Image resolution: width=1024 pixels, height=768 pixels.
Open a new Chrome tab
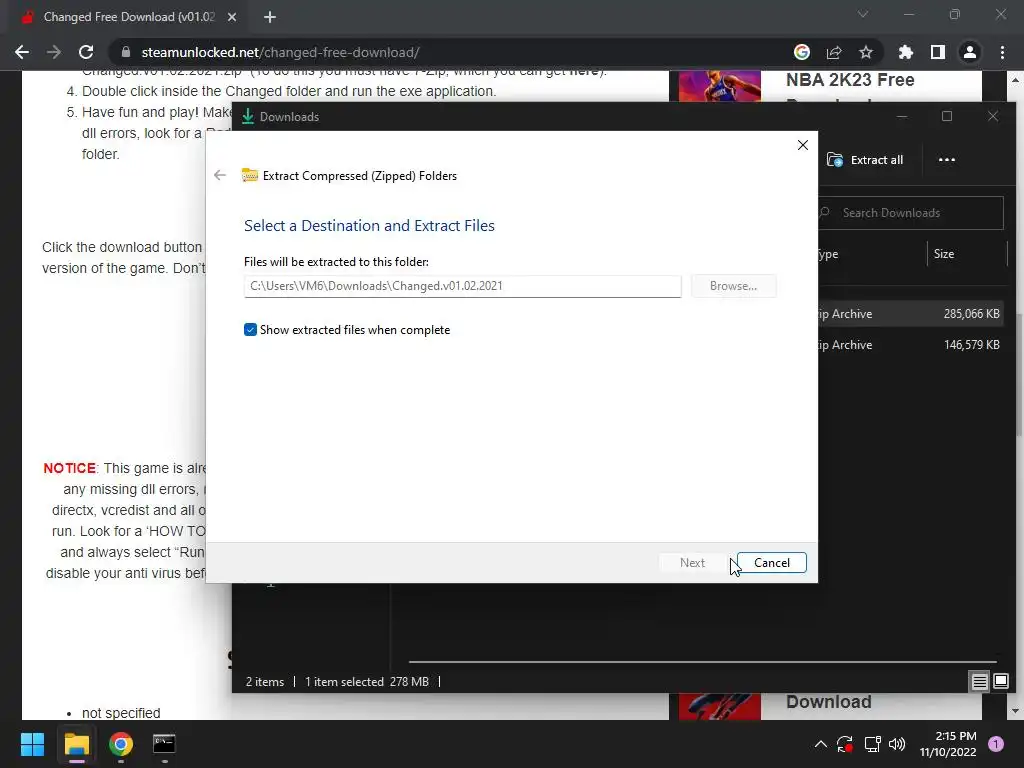[270, 17]
